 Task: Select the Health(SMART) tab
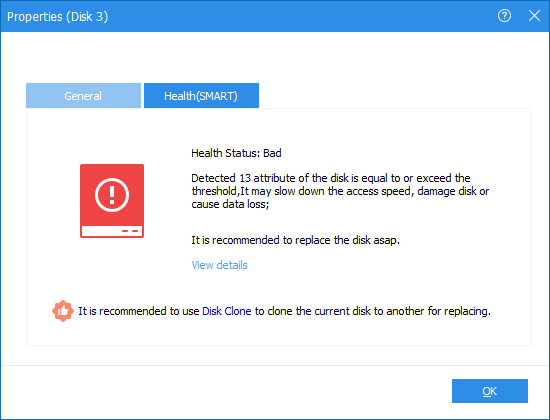201,95
